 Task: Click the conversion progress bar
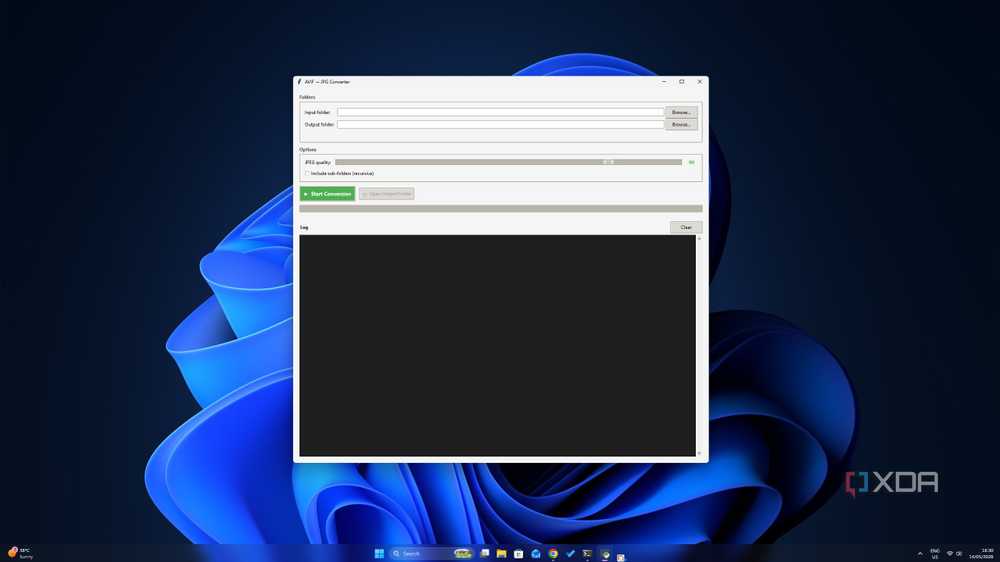[x=501, y=209]
